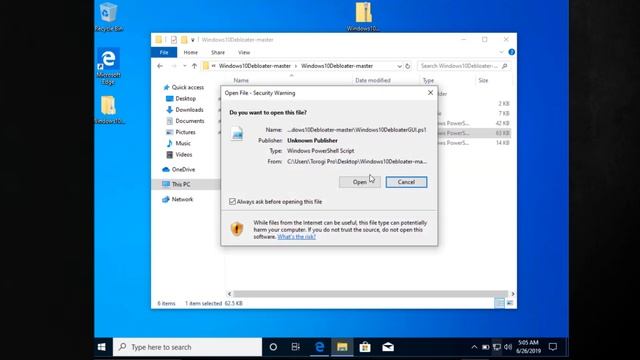
Task: Open the Recycle Bin desktop icon
Action: [109, 17]
